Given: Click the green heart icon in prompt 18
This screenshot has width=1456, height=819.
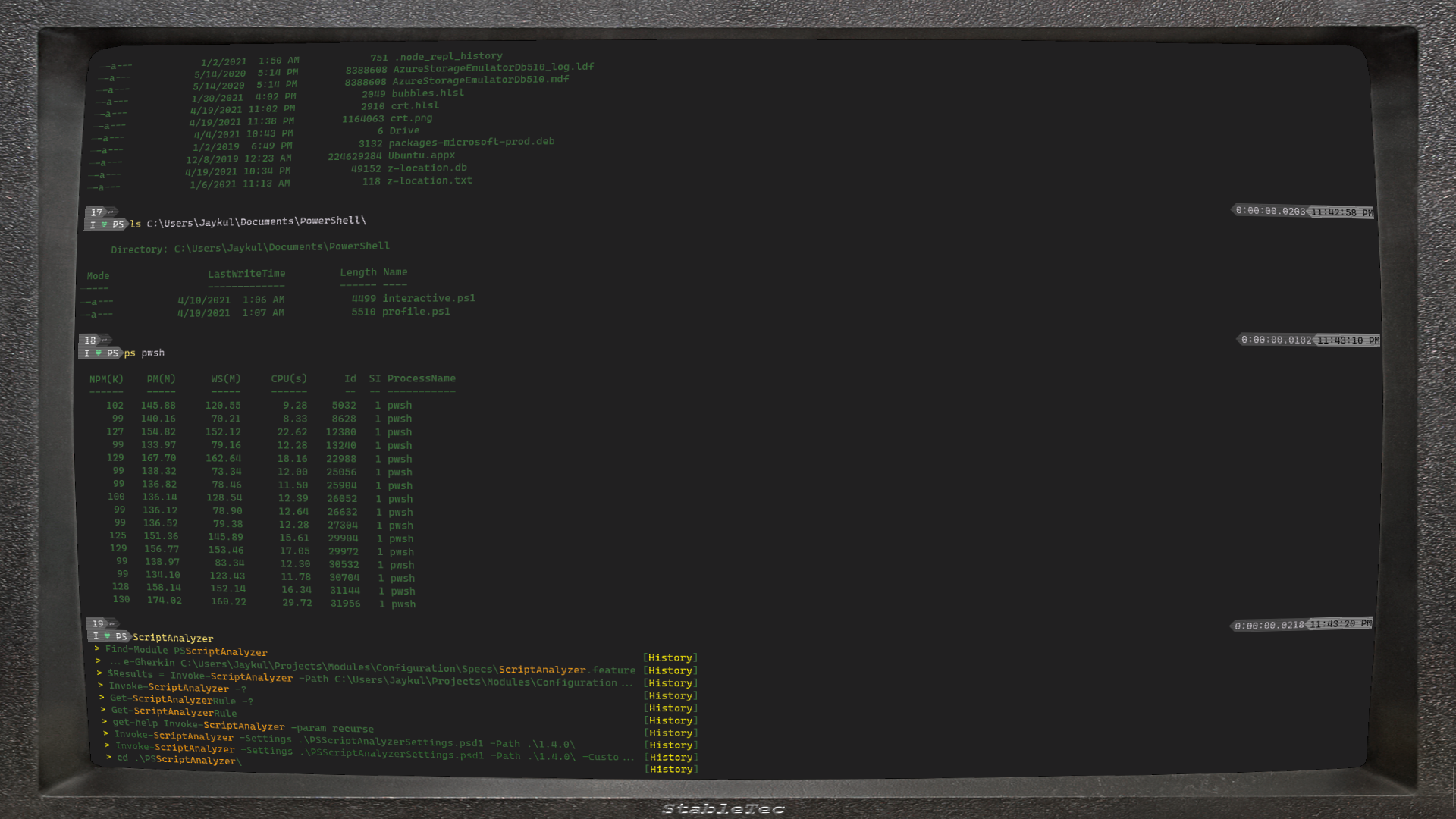Looking at the screenshot, I should pyautogui.click(x=99, y=353).
